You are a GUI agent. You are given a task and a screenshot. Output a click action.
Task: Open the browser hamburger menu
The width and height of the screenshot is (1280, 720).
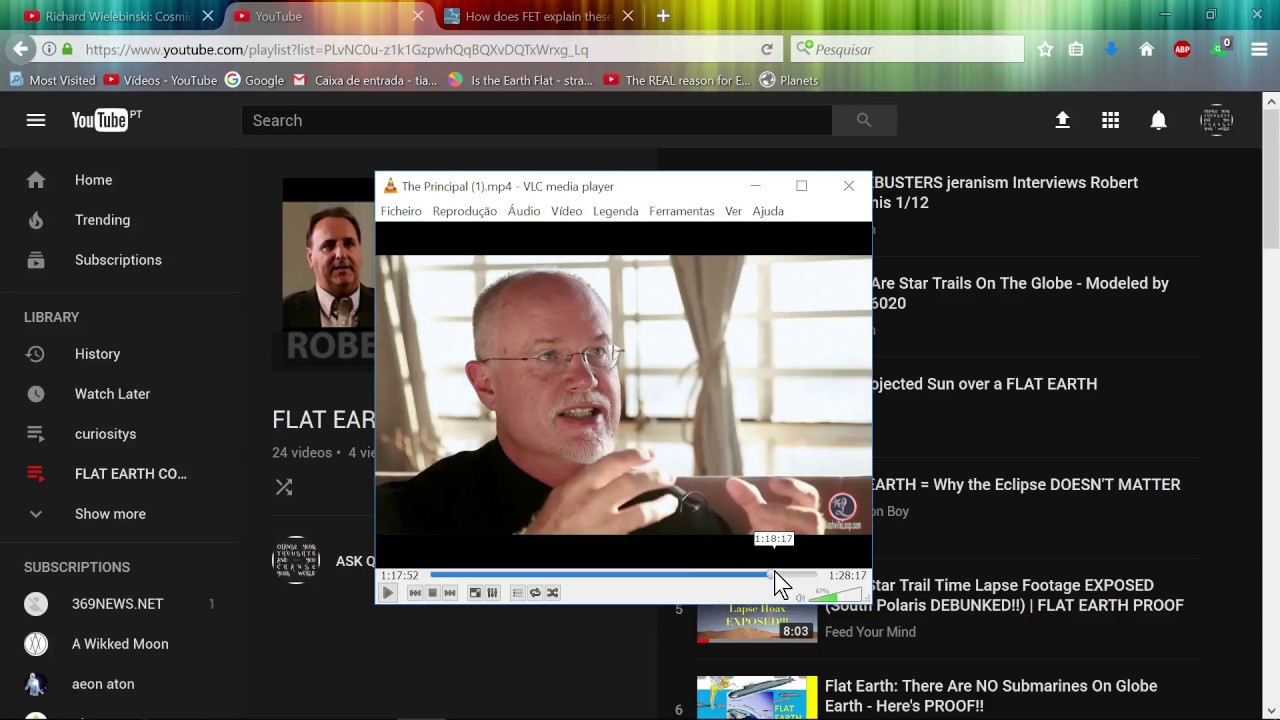click(x=1259, y=49)
